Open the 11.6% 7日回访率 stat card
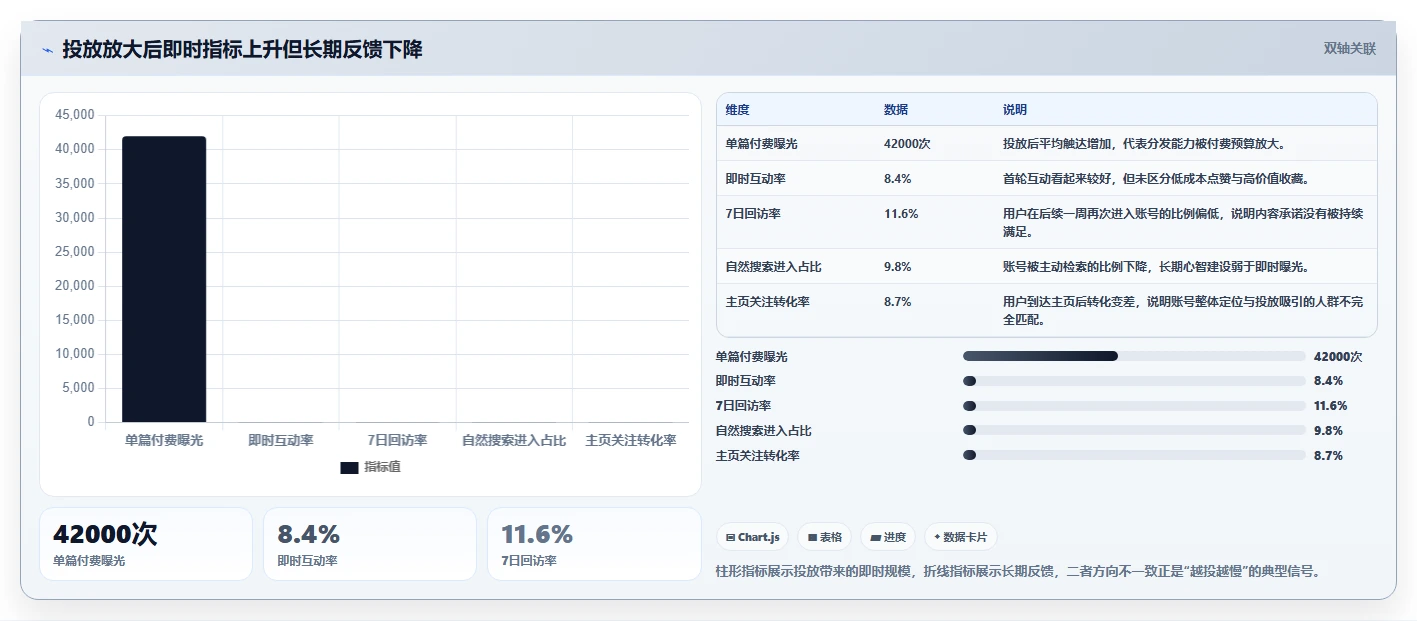 tap(594, 544)
